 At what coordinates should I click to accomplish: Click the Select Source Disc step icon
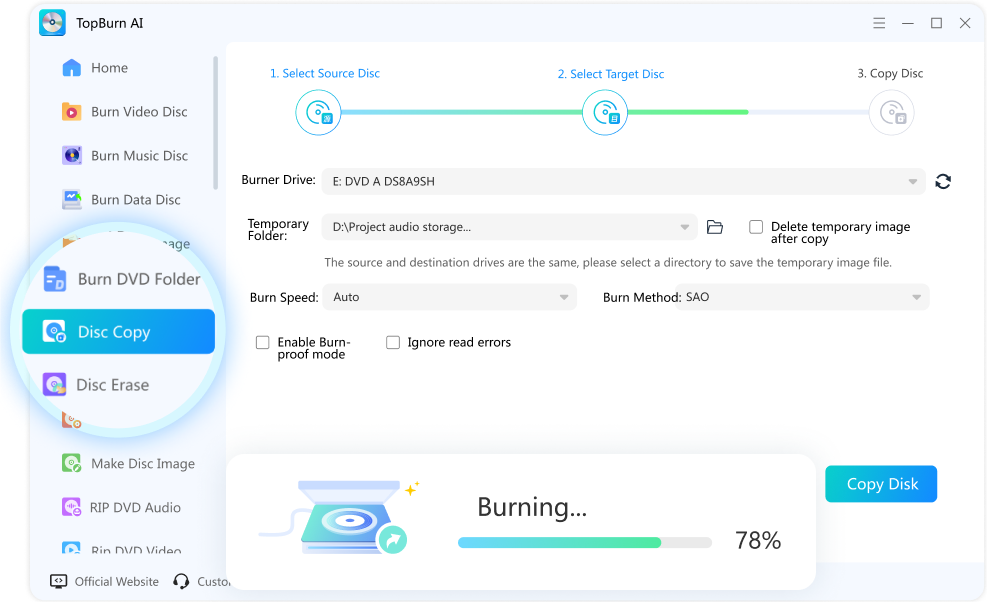click(x=318, y=113)
